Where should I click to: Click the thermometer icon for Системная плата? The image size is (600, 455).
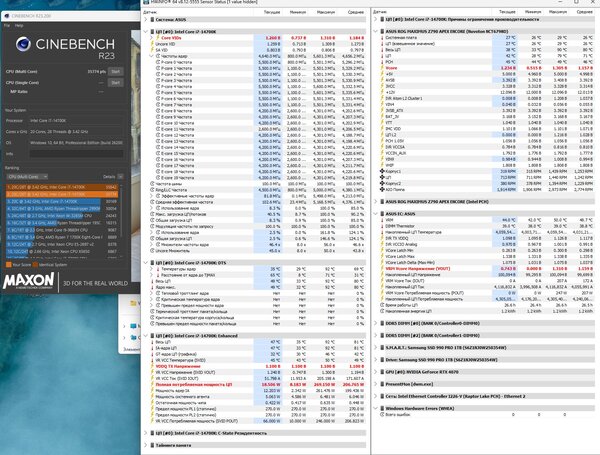(x=382, y=38)
